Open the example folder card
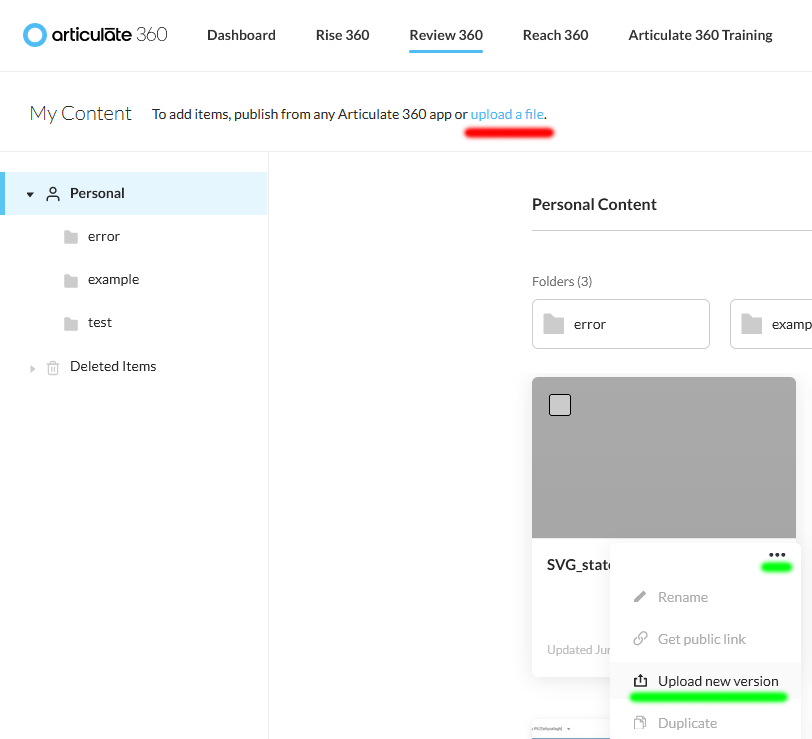 [771, 324]
